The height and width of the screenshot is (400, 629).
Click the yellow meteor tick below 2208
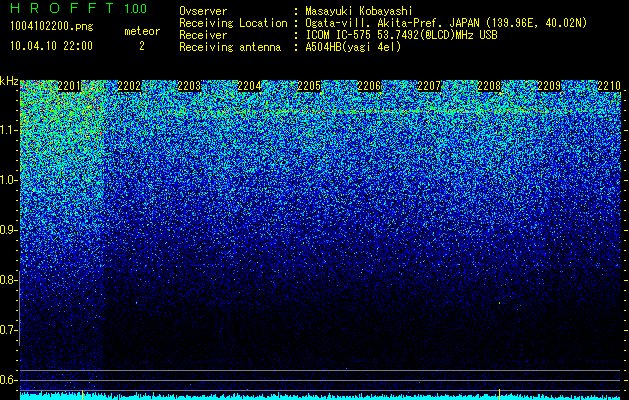pyautogui.click(x=499, y=394)
